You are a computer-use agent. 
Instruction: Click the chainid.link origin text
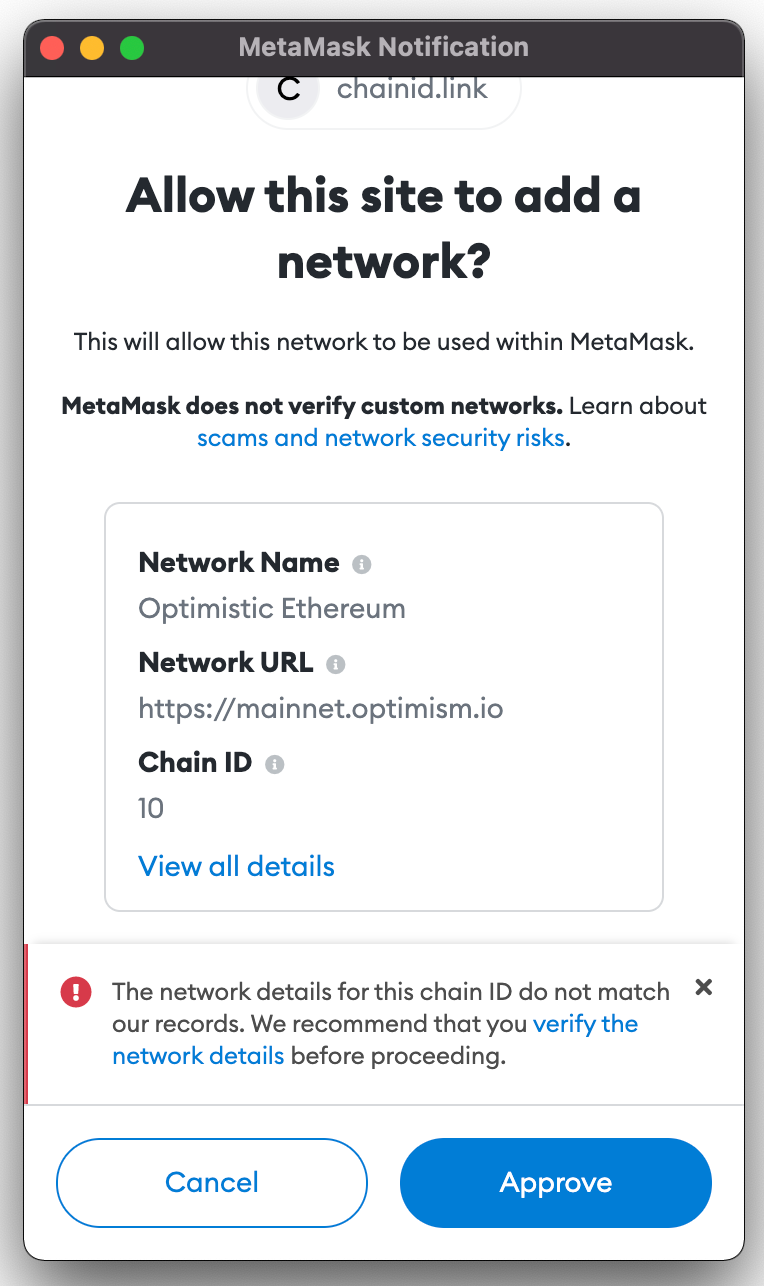click(412, 89)
